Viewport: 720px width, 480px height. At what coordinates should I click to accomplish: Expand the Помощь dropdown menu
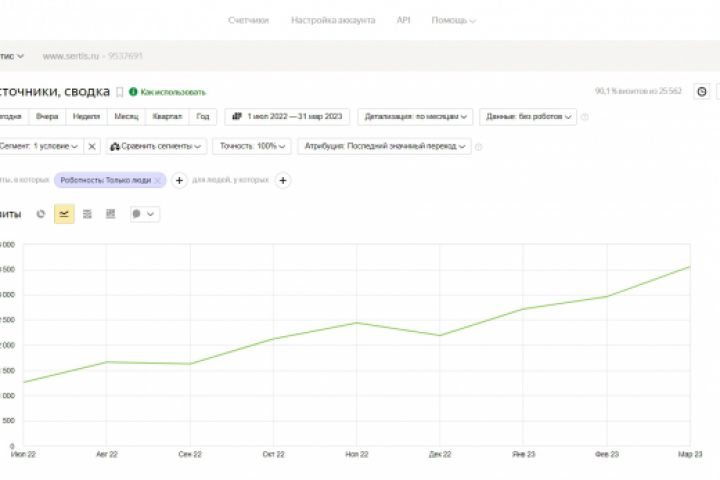pos(453,20)
